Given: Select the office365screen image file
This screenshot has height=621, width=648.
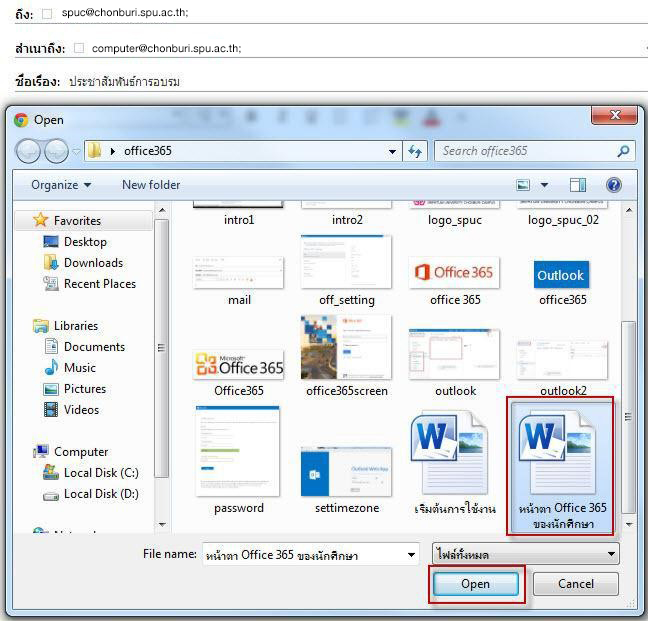Looking at the screenshot, I should 347,356.
